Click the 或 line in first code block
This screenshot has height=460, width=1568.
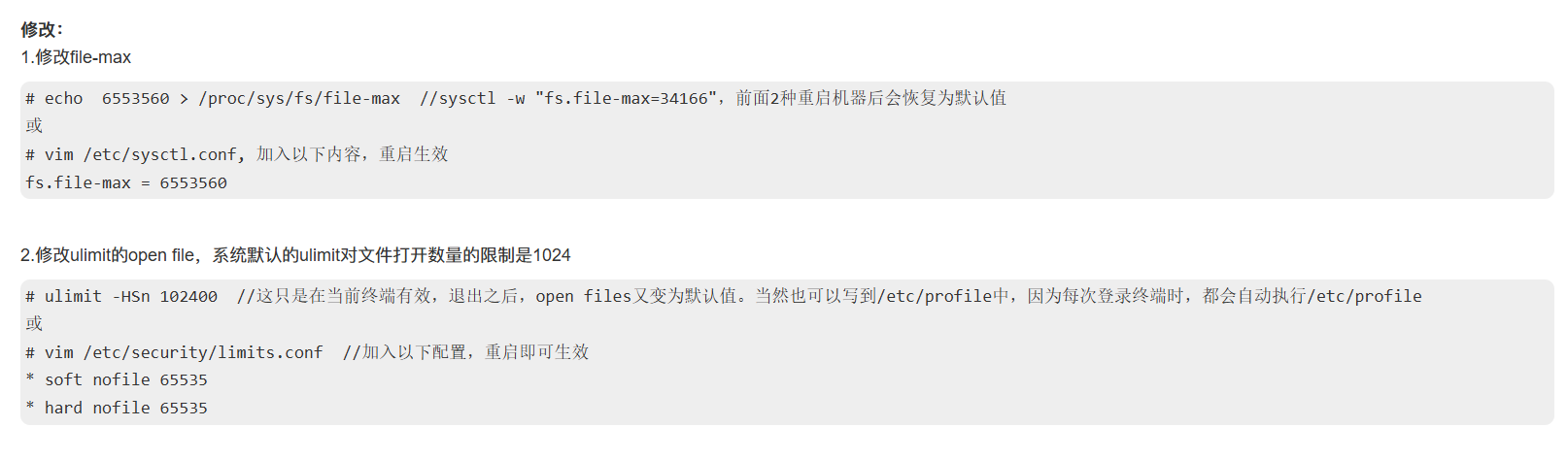[34, 125]
